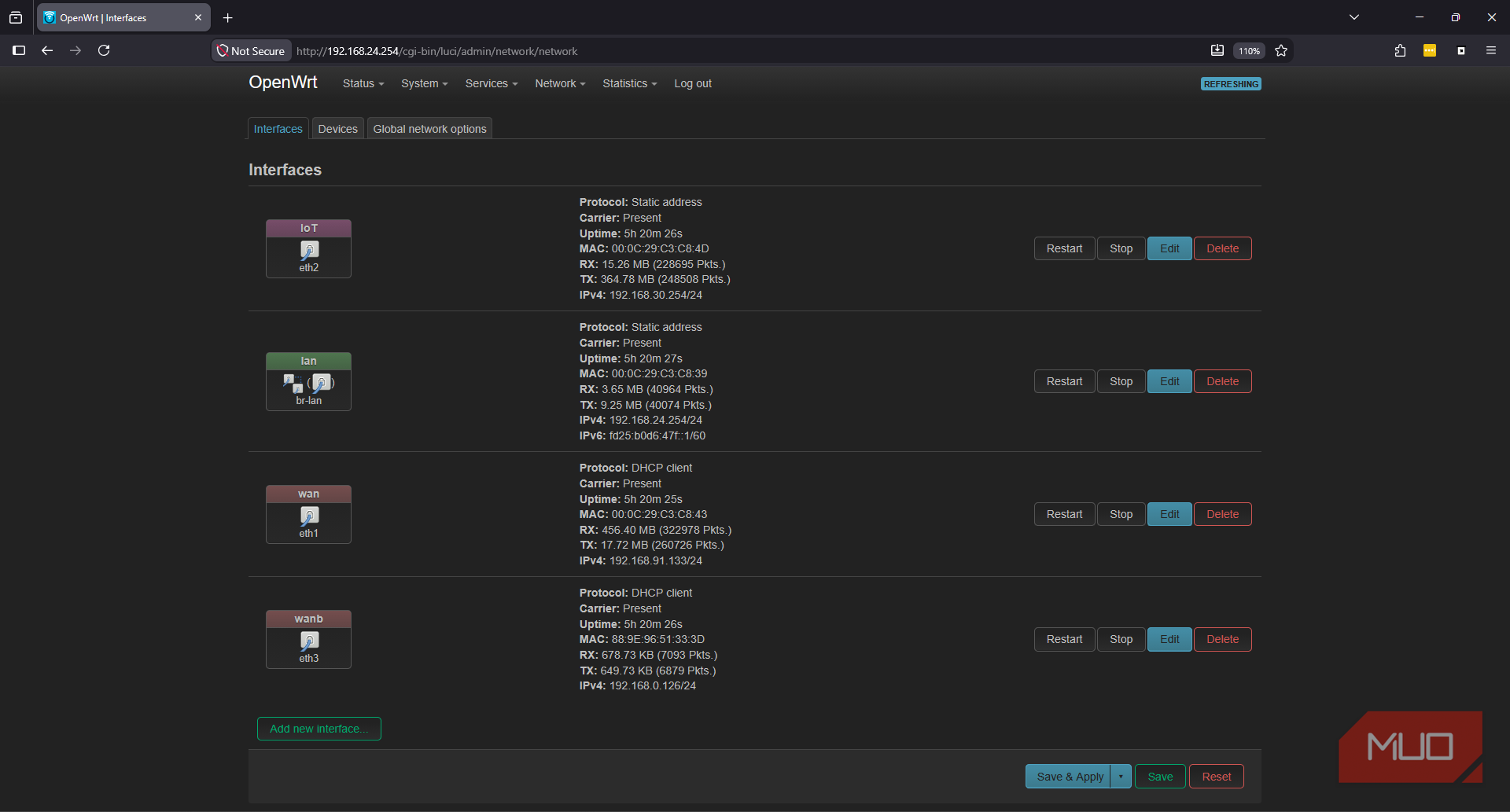Open the Save & Apply dropdown arrow
The width and height of the screenshot is (1510, 812).
point(1121,777)
